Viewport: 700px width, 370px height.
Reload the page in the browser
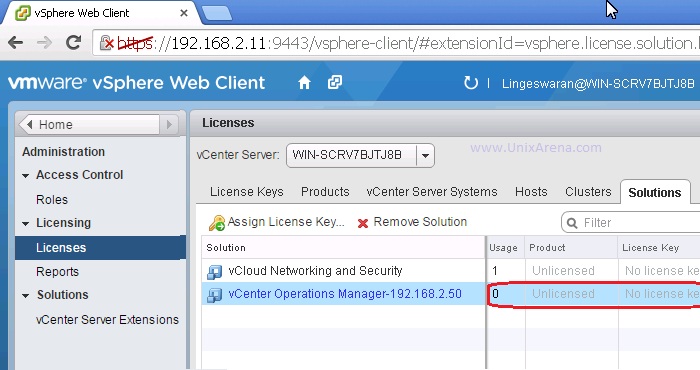(x=73, y=43)
